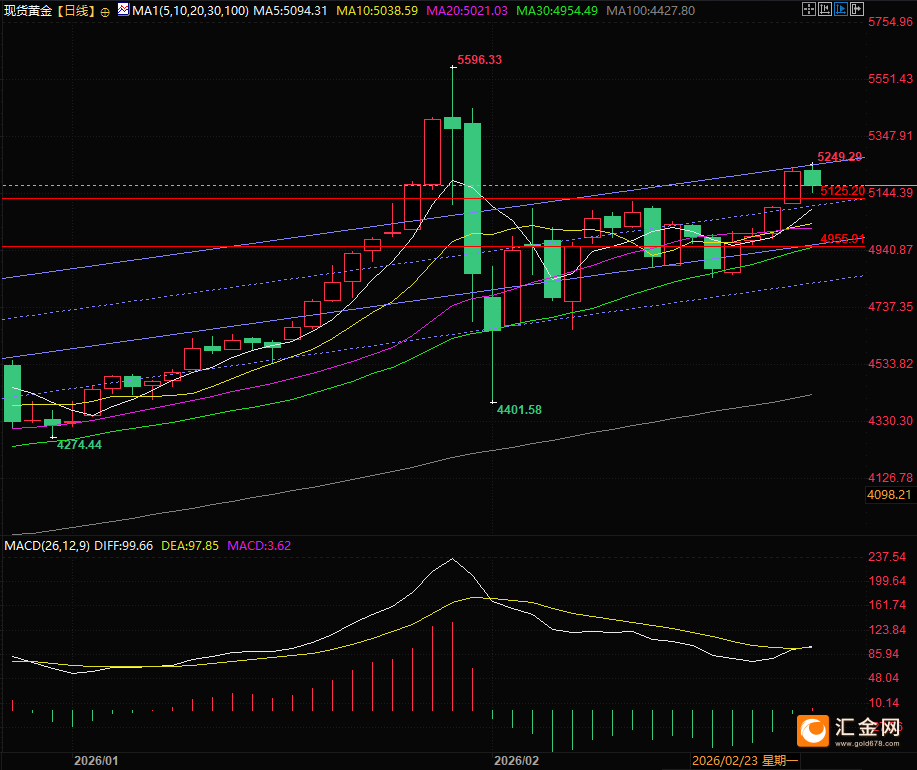Click the 2026/02/23 星期一 date marker
Screen dimensions: 917x770
coord(745,761)
